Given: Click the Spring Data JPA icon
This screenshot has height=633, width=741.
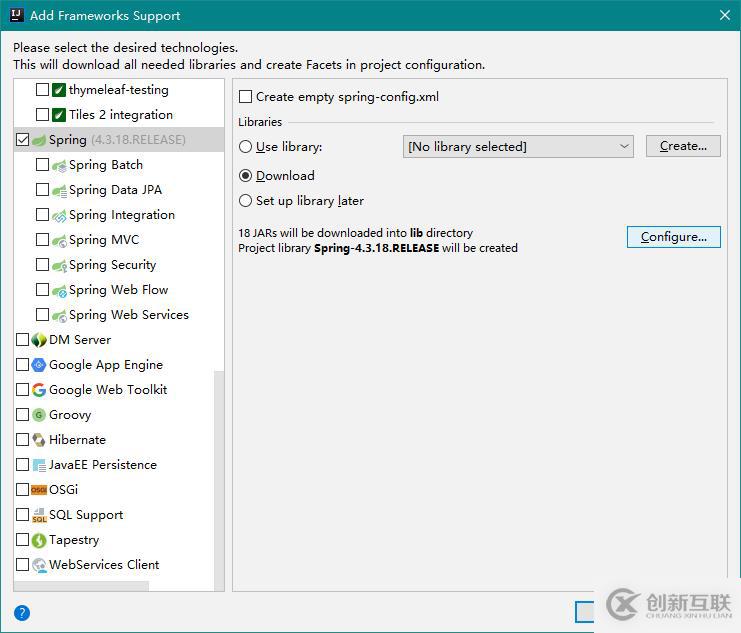Looking at the screenshot, I should [59, 191].
